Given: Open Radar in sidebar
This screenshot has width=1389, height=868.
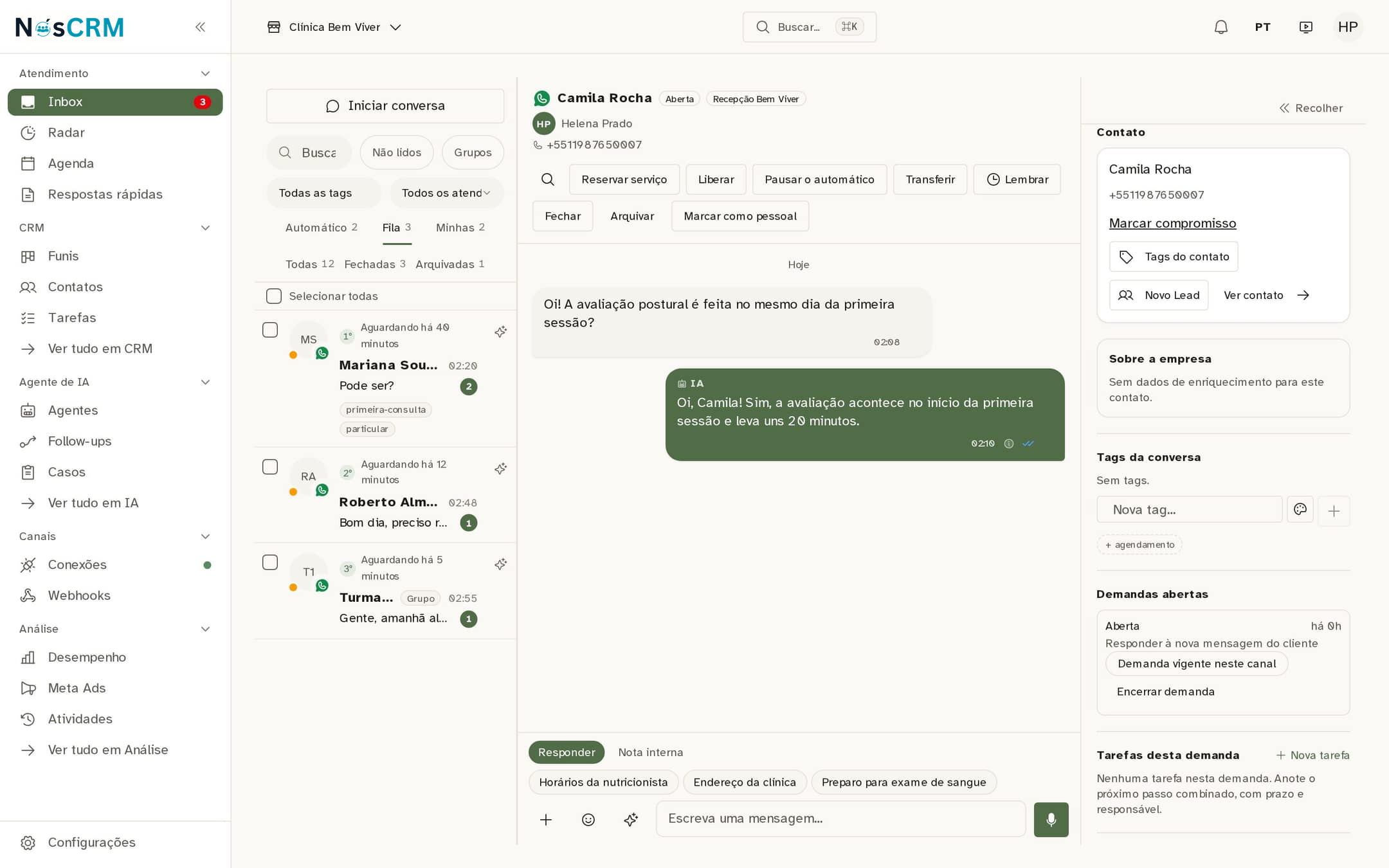Looking at the screenshot, I should coord(115,132).
